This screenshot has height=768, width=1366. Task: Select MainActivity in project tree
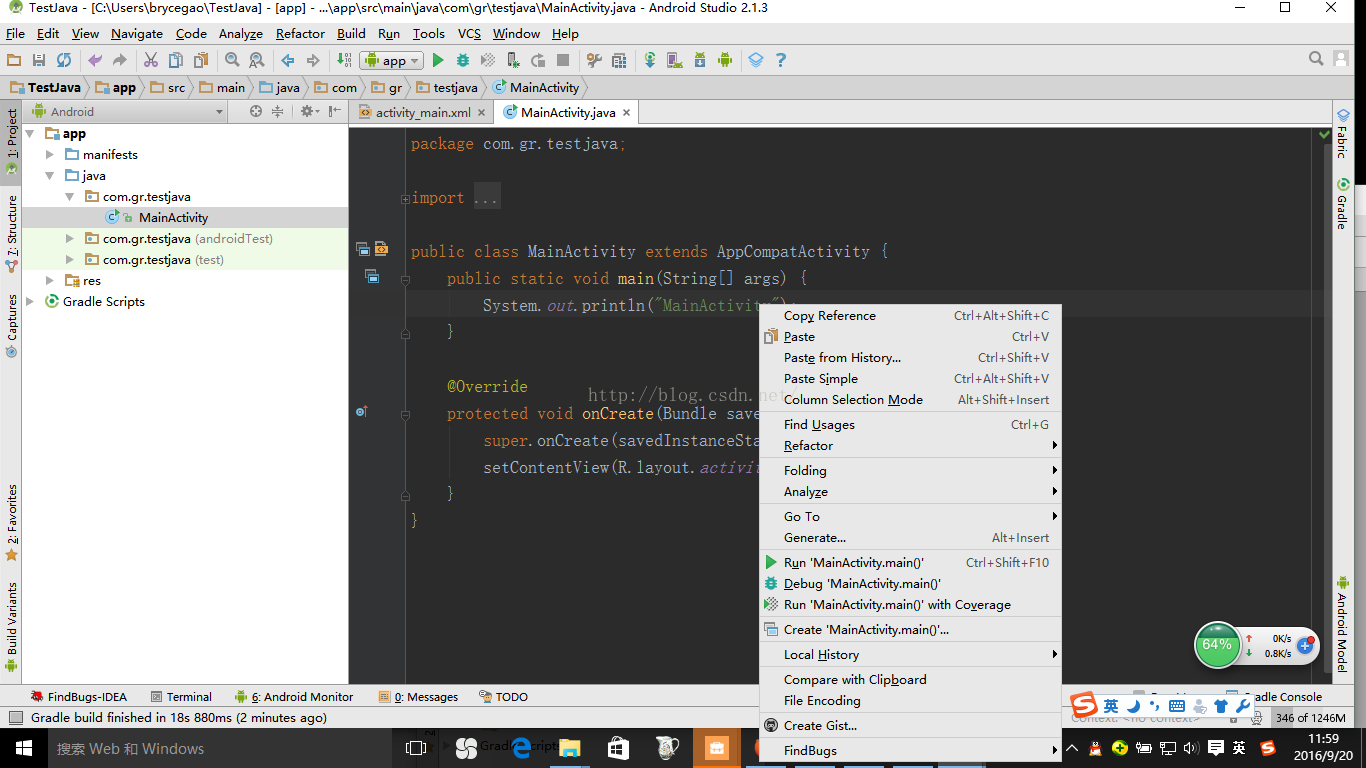(173, 218)
